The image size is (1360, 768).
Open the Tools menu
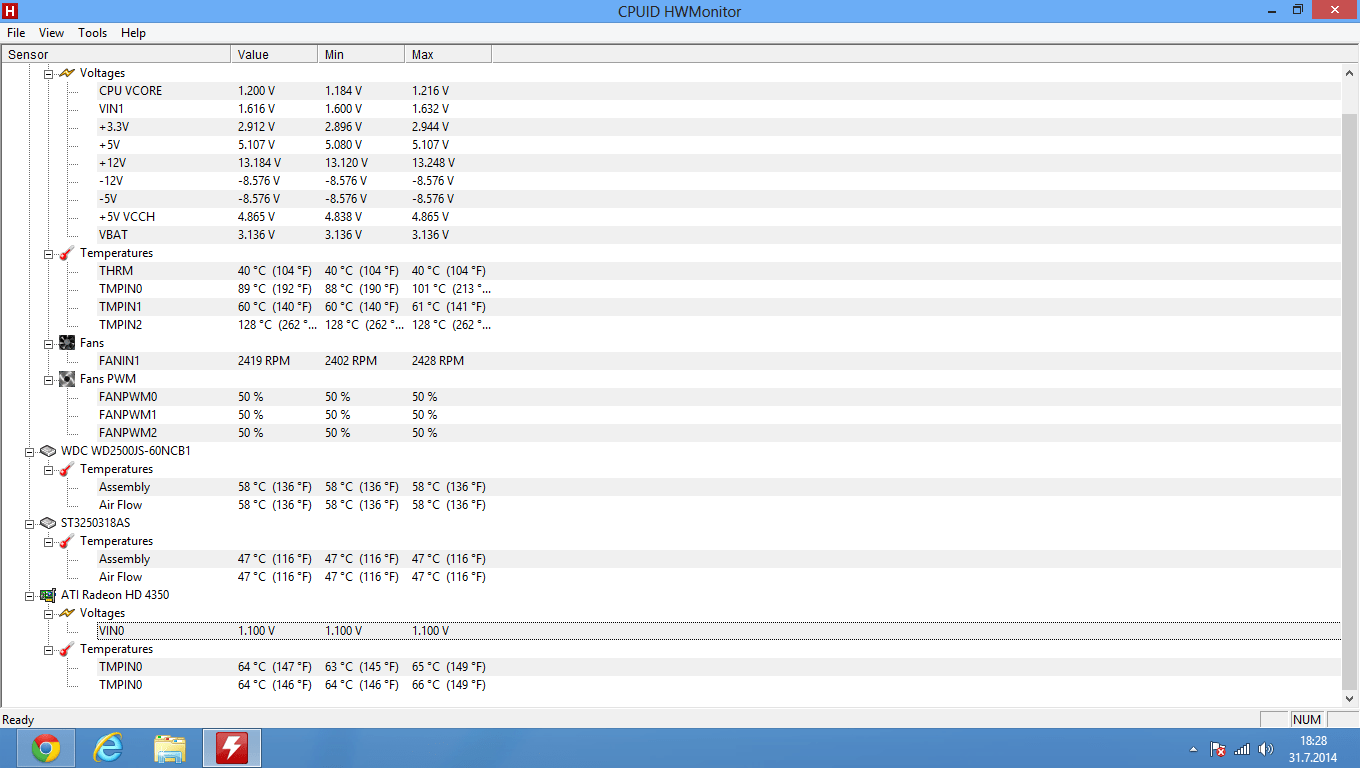93,33
